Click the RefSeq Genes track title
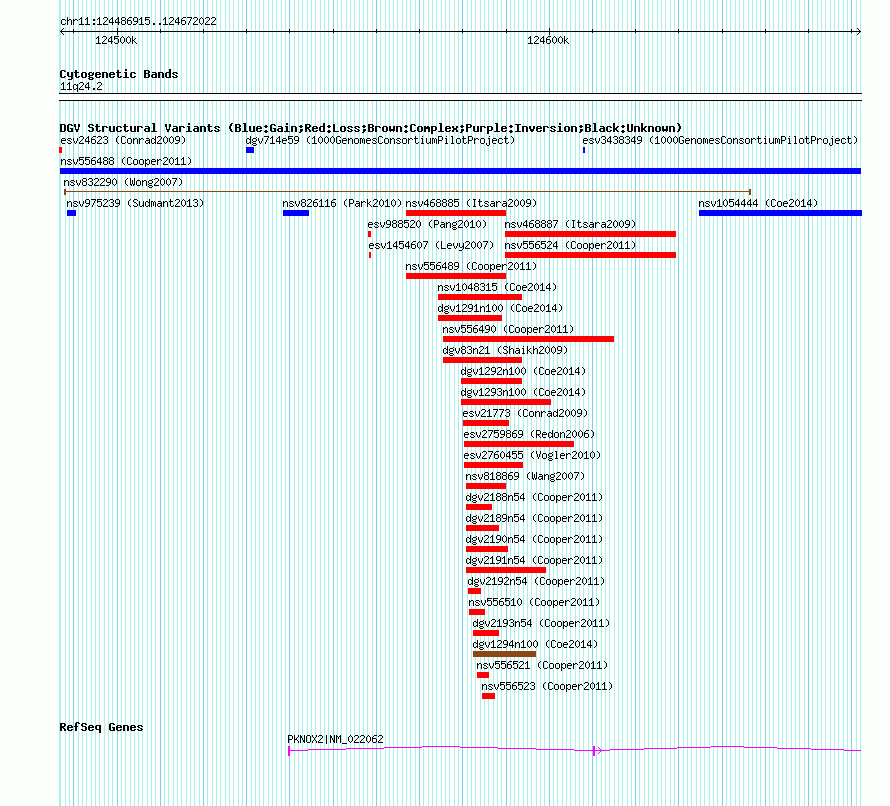The image size is (890, 806). [101, 727]
